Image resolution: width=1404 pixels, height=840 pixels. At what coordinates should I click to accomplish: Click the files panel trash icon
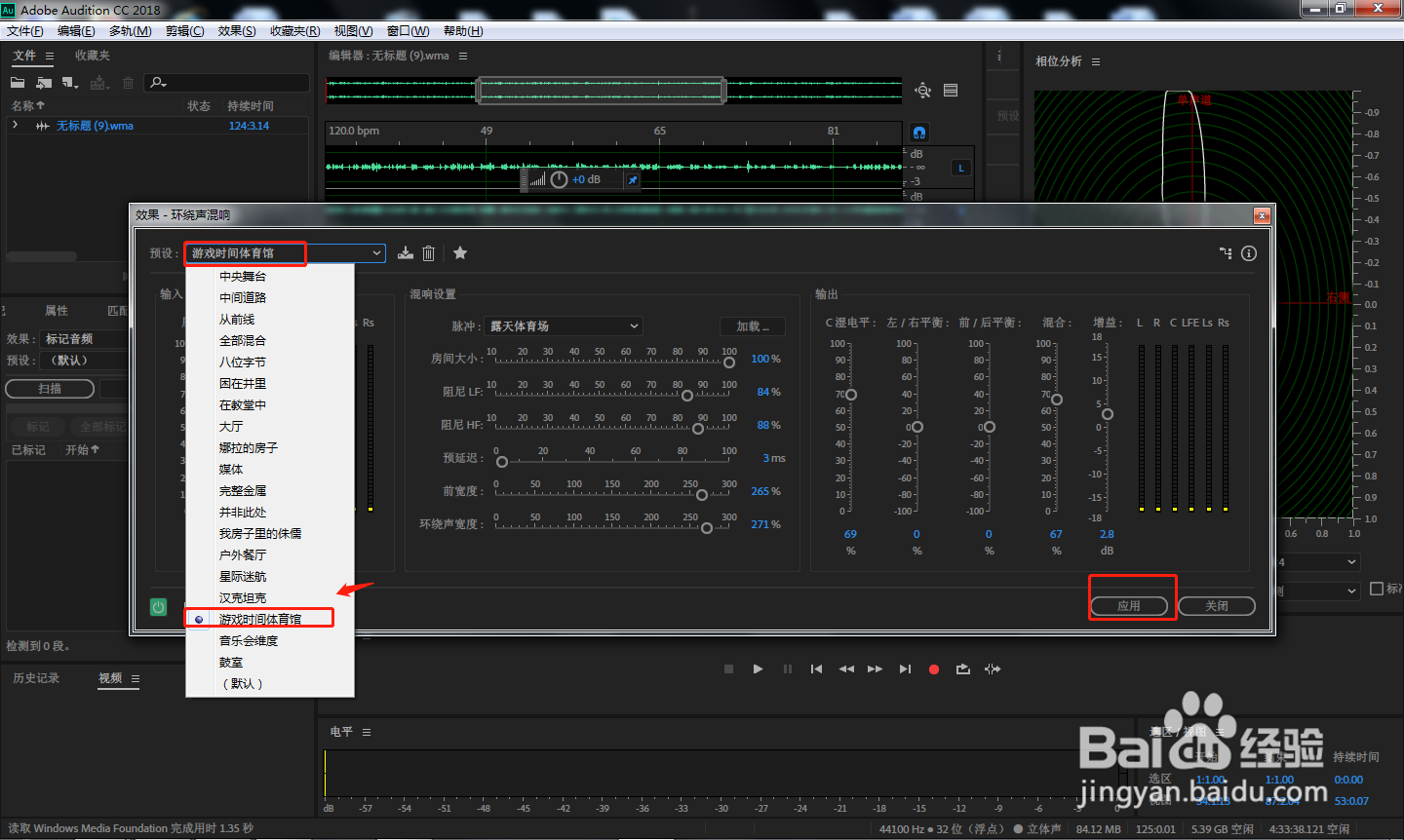tap(128, 83)
